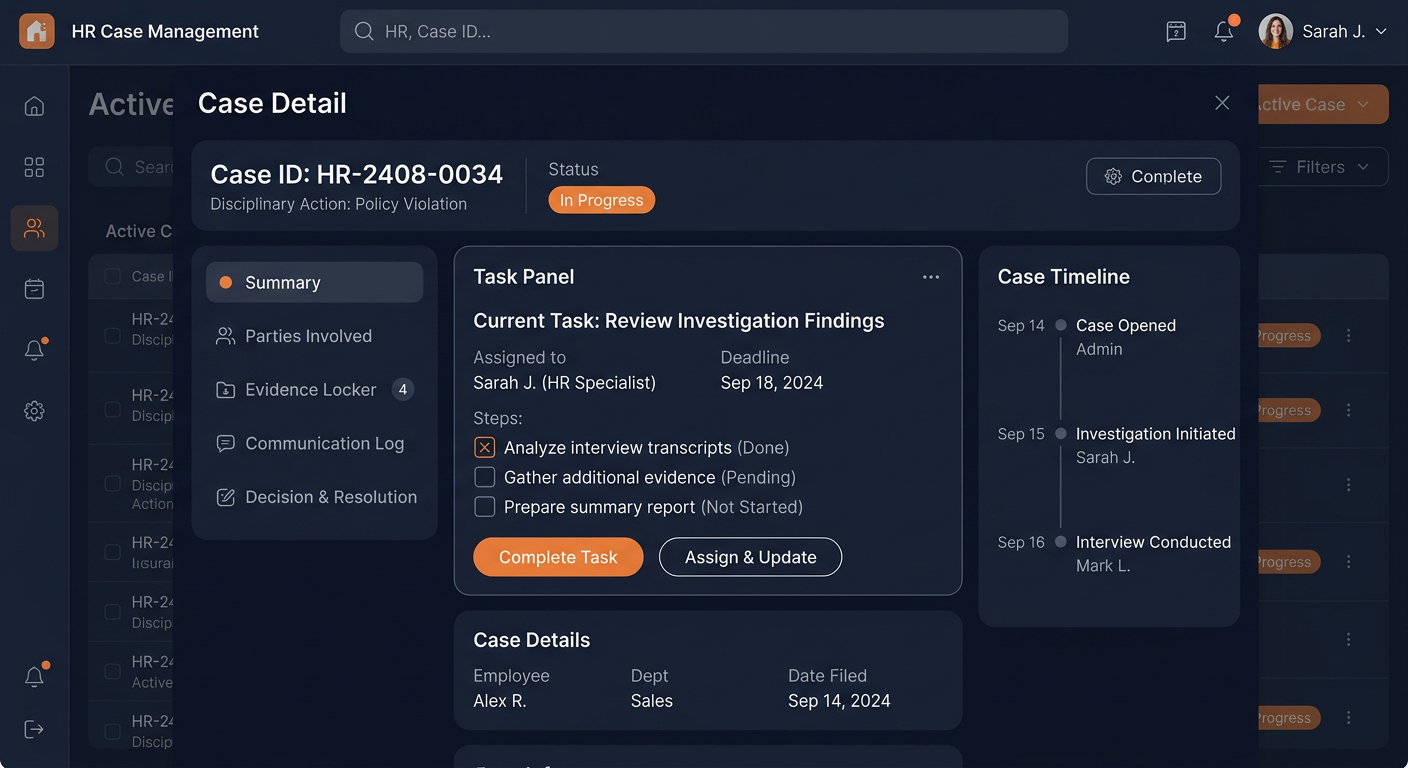1408x768 pixels.
Task: Open the dashboard grid icon in the sidebar
Action: click(34, 167)
